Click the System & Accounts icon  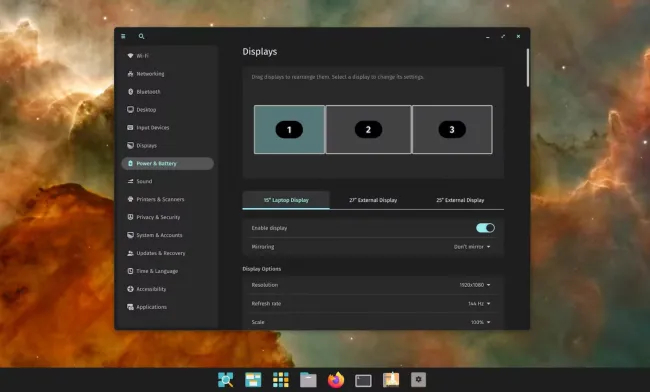(x=130, y=235)
